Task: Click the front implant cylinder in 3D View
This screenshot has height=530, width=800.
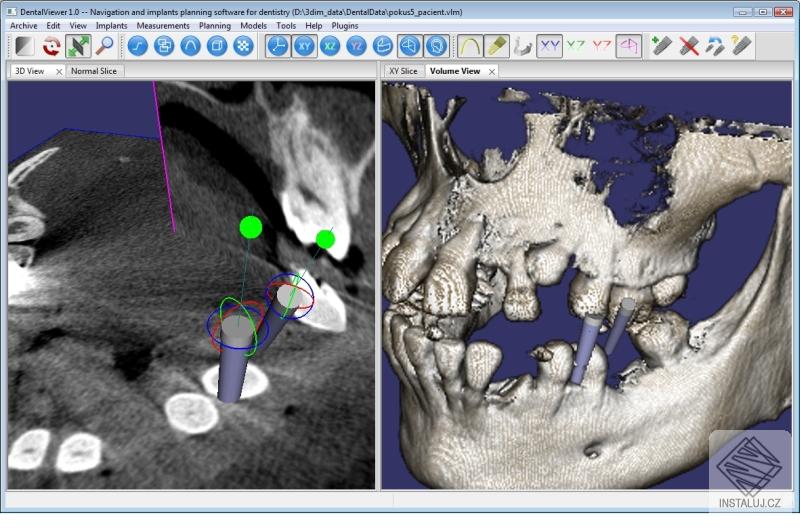Action: click(235, 360)
